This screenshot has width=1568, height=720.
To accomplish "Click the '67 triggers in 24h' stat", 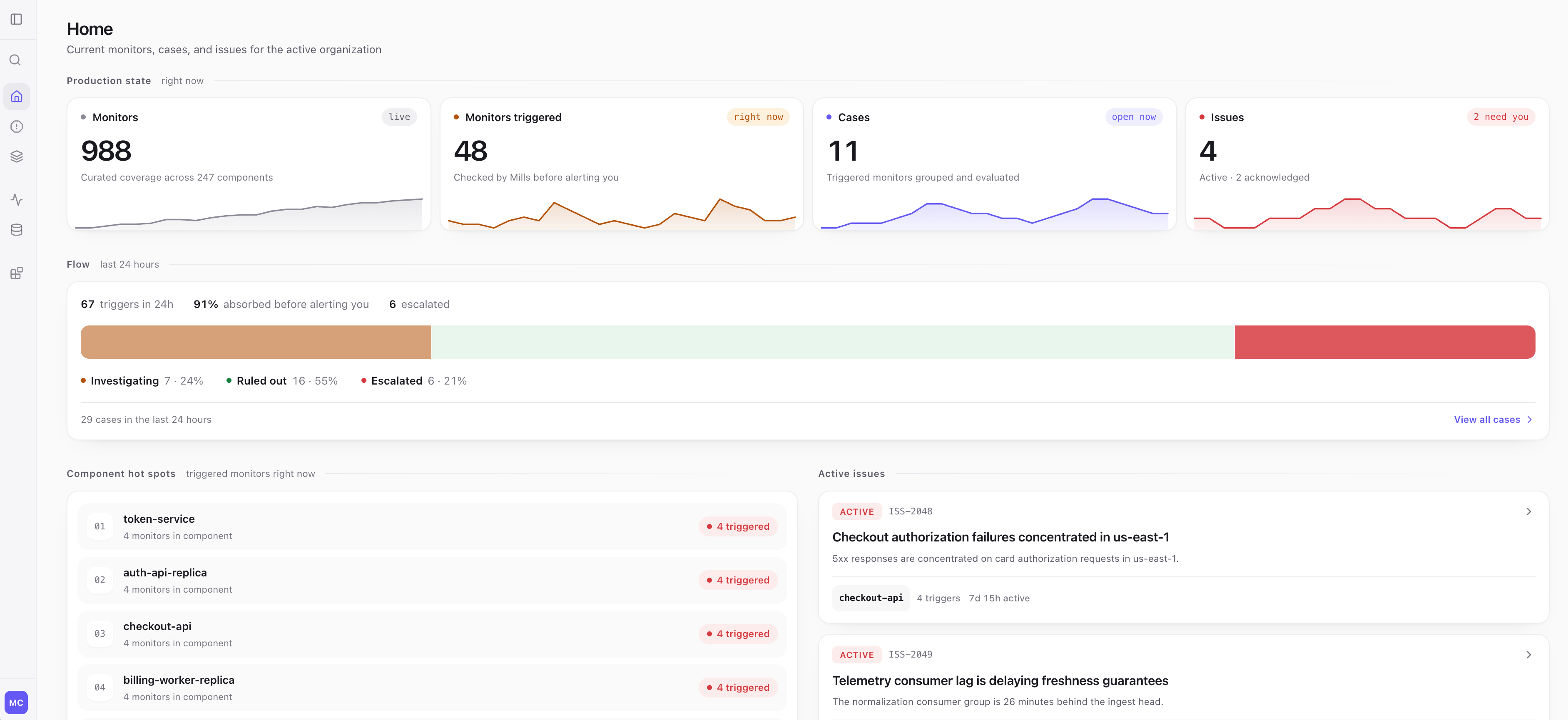I will click(x=127, y=304).
